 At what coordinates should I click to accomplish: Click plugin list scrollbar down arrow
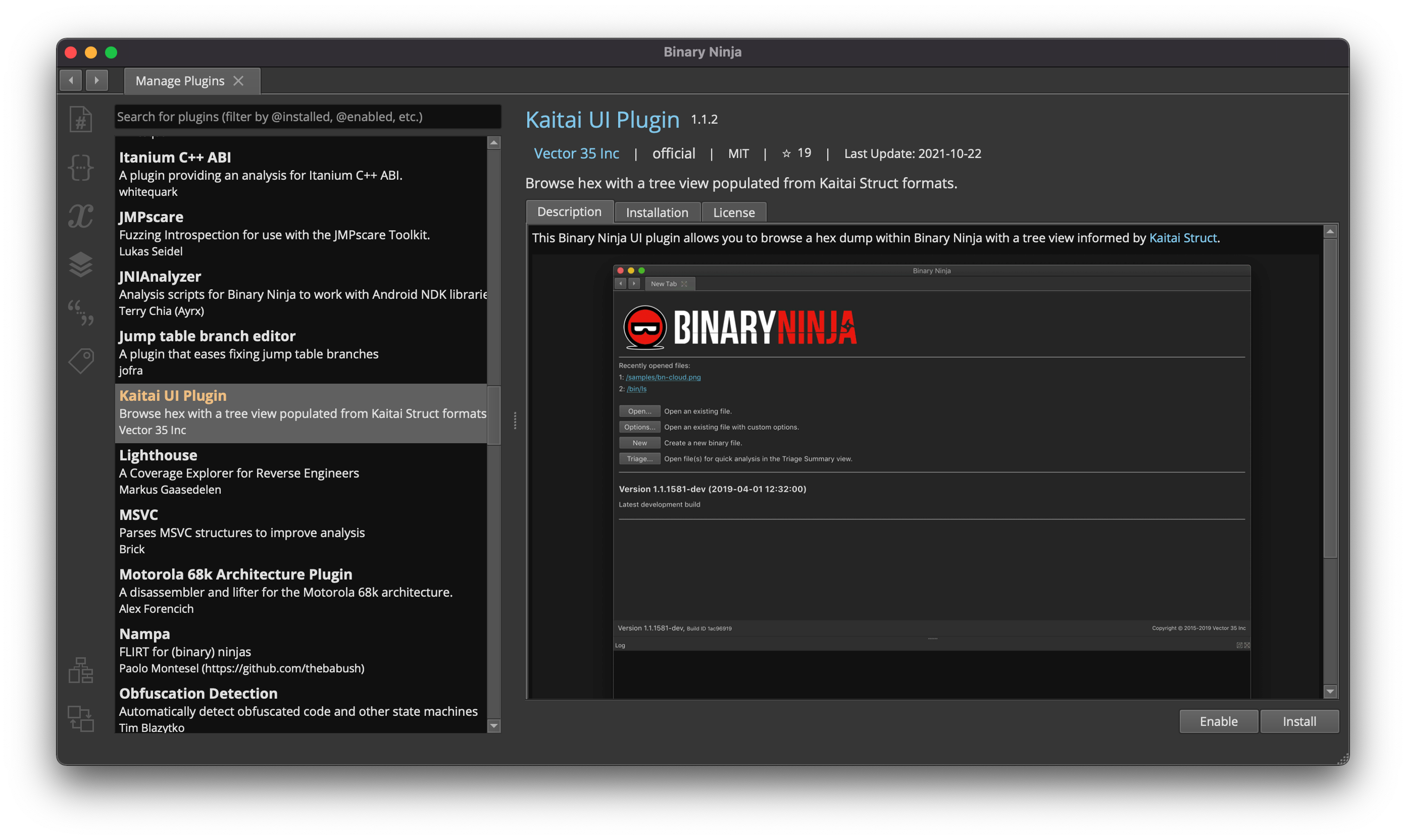494,725
